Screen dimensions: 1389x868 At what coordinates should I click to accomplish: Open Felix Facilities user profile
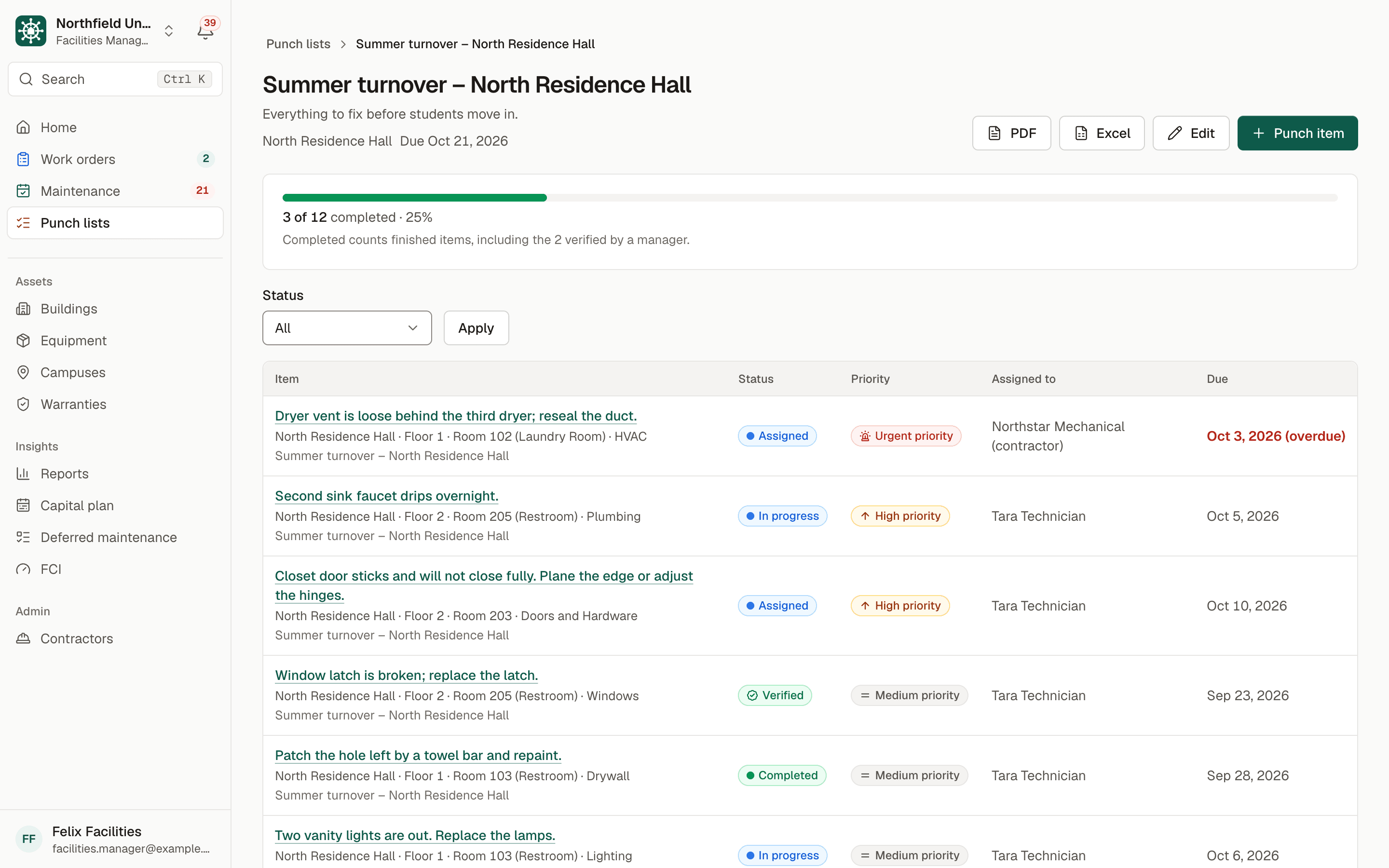(x=115, y=839)
